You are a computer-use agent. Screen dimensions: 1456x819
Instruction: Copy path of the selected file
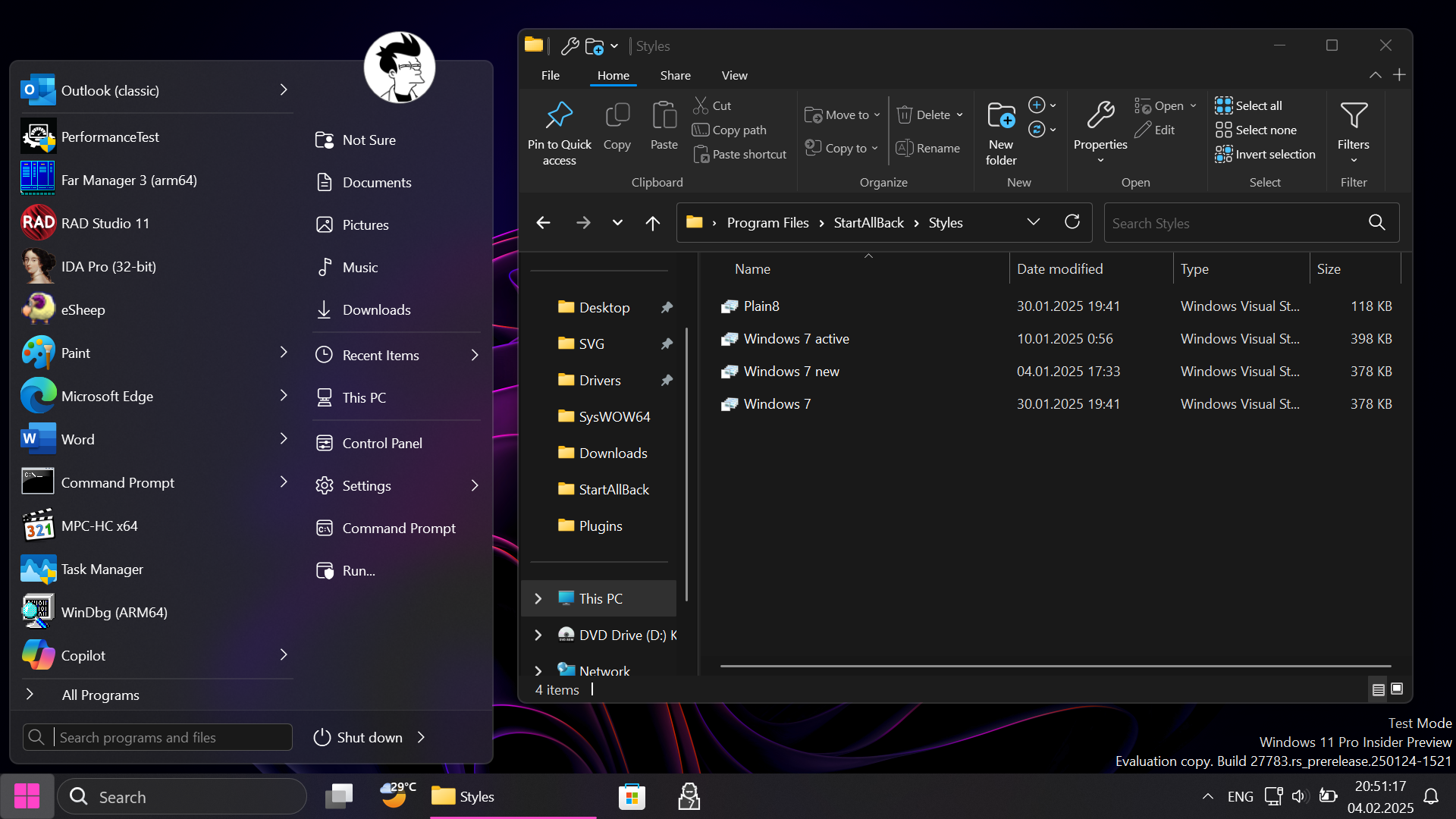(730, 130)
